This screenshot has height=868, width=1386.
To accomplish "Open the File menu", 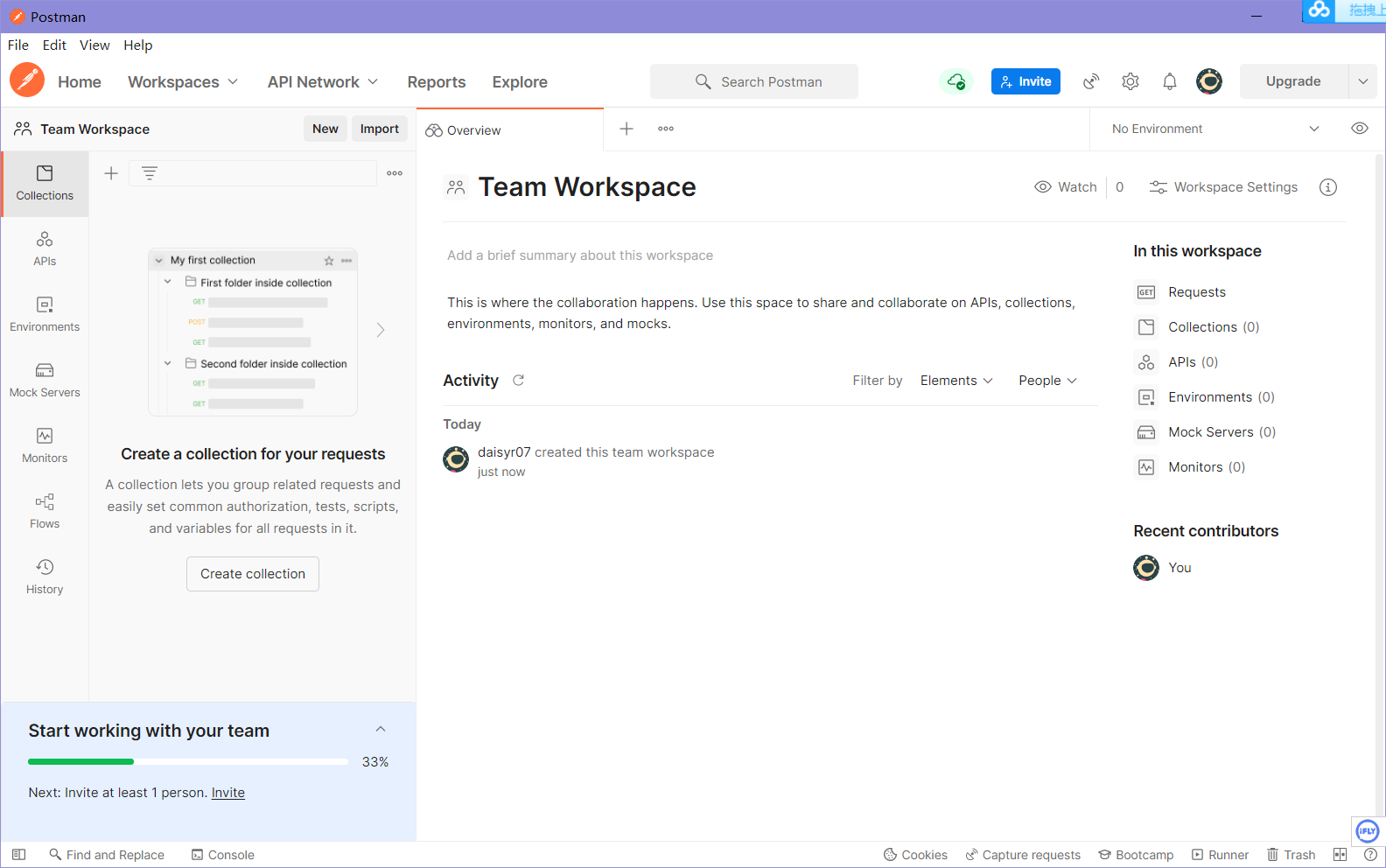I will click(x=18, y=45).
